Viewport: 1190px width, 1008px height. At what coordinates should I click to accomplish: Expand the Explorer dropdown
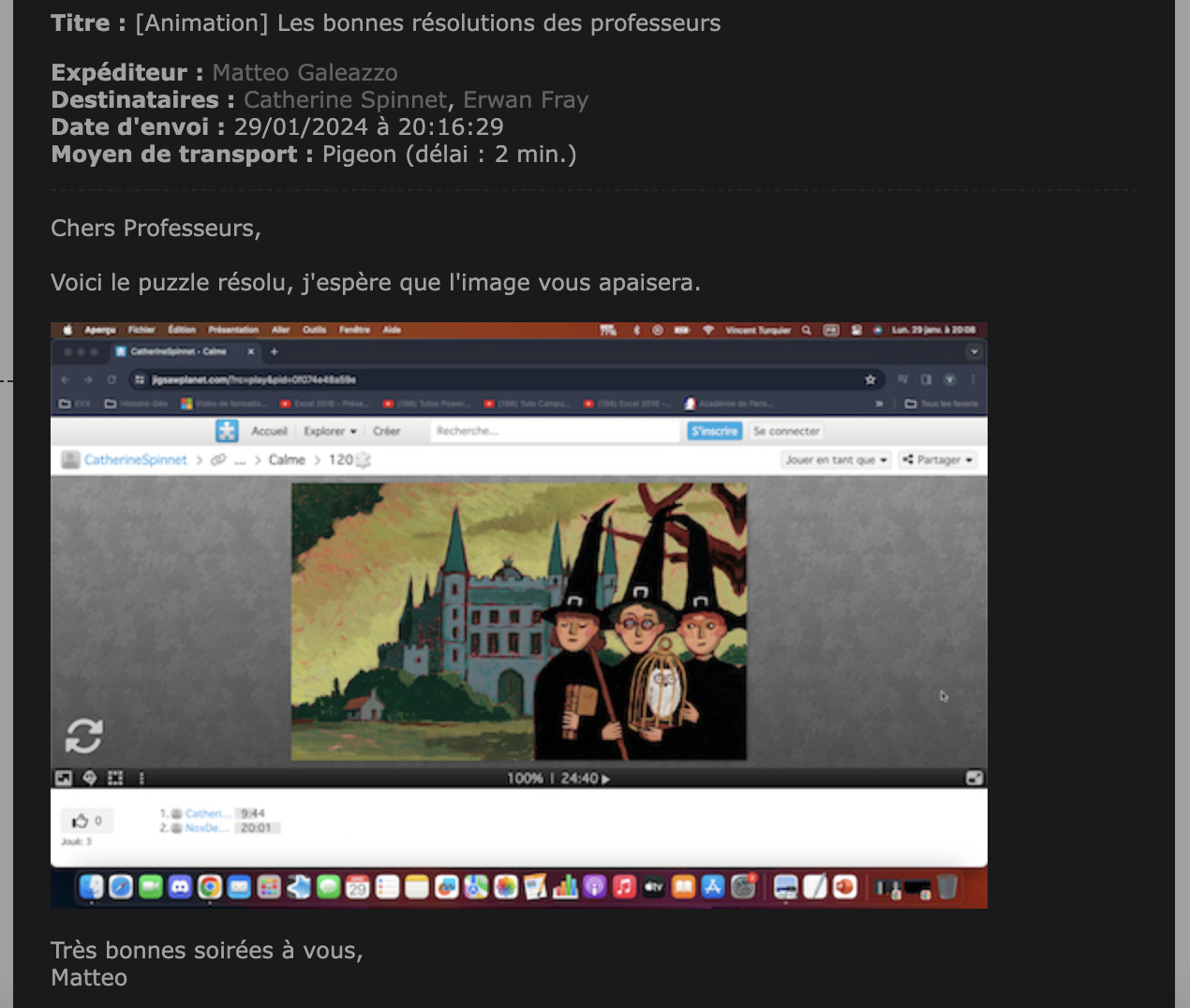(330, 431)
